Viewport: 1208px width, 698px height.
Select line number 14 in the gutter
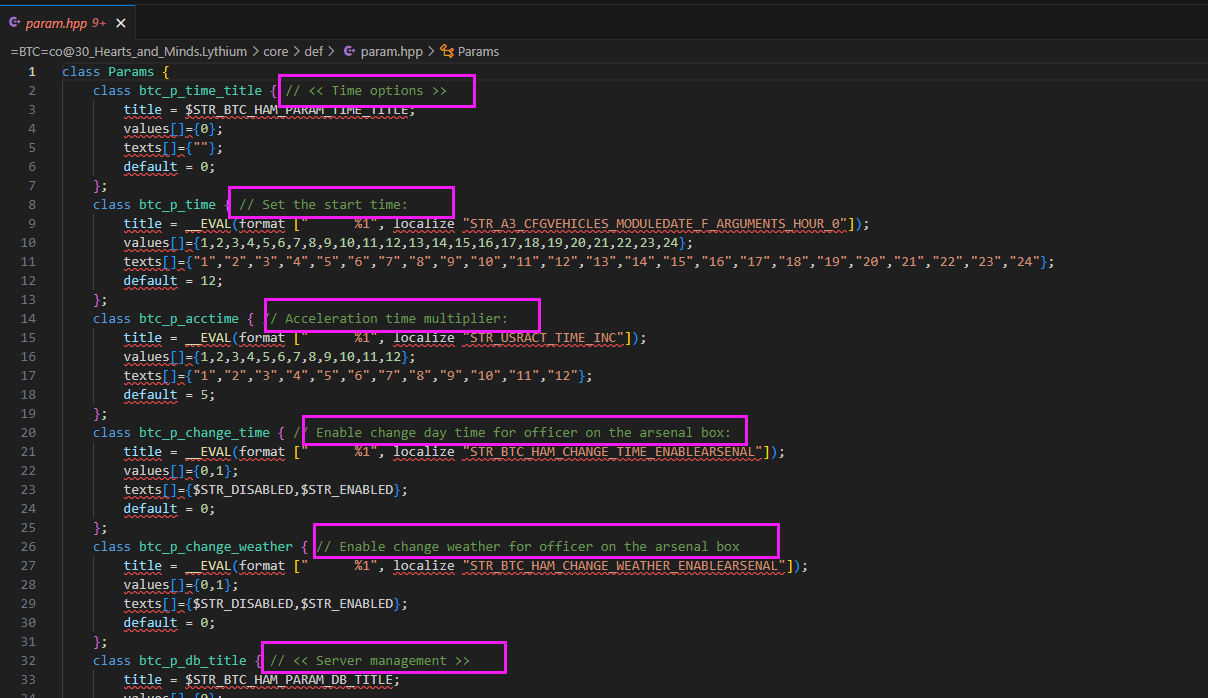[x=29, y=318]
